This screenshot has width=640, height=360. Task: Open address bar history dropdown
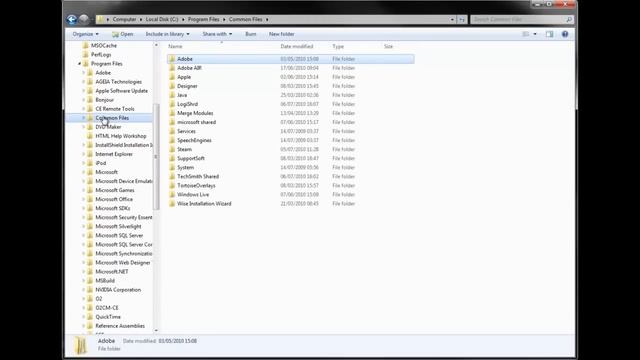(x=452, y=20)
